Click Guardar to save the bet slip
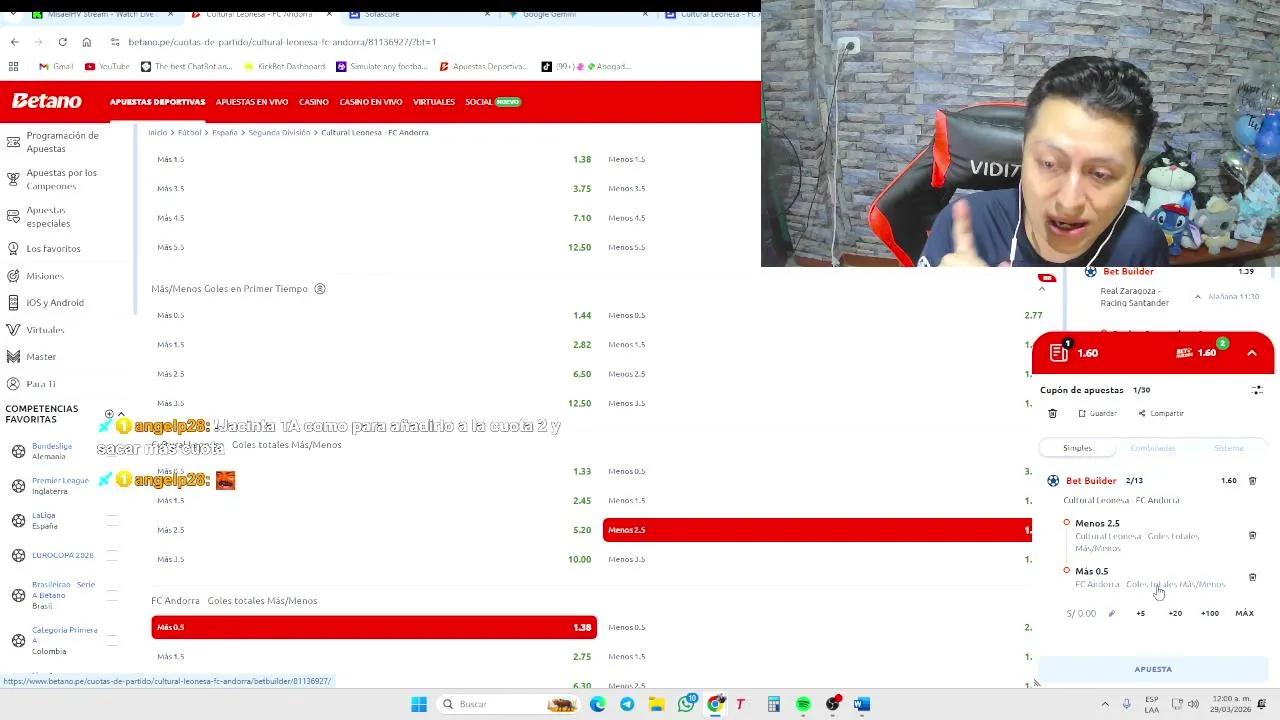Screen dimensions: 1280x720 coord(1097,413)
